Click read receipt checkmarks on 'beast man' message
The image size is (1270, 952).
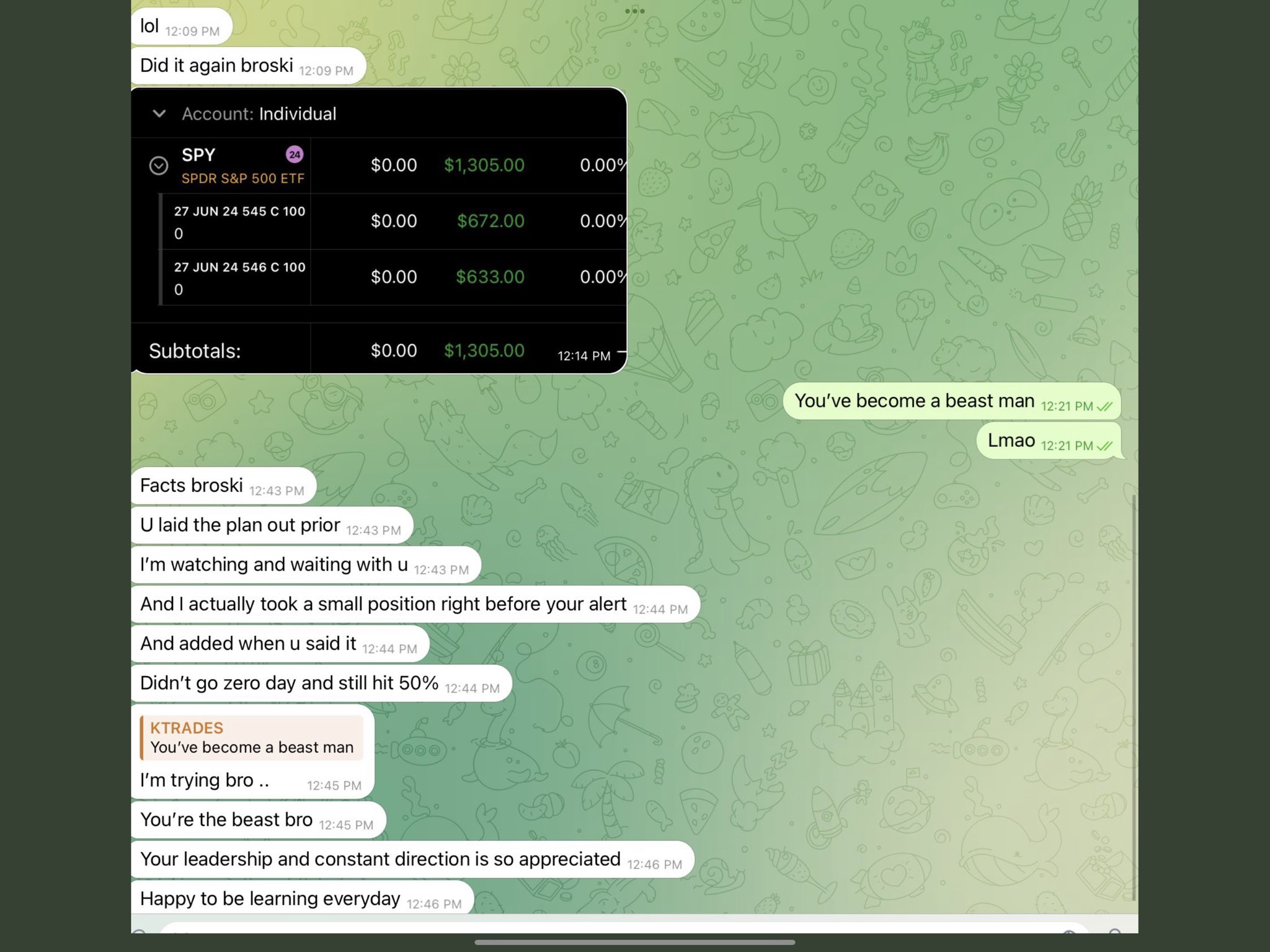1104,406
